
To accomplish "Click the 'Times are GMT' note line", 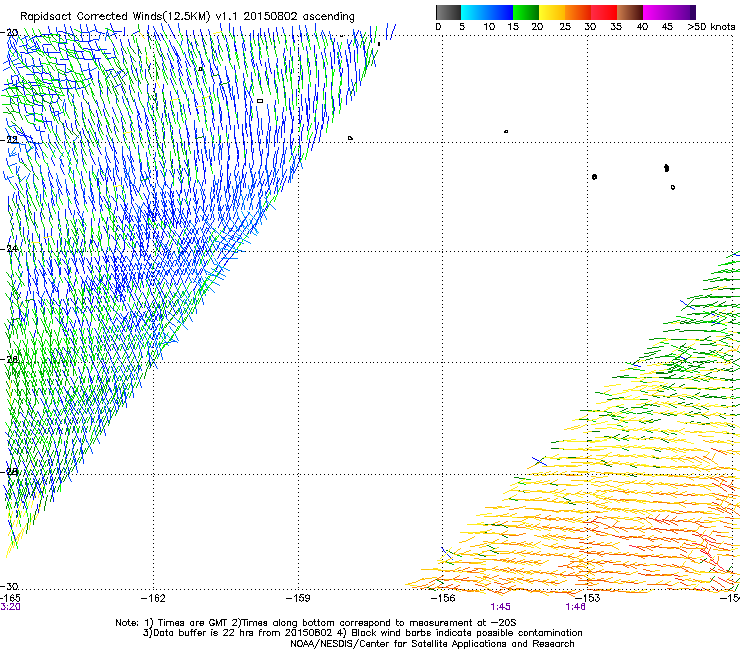I will coord(316,623).
